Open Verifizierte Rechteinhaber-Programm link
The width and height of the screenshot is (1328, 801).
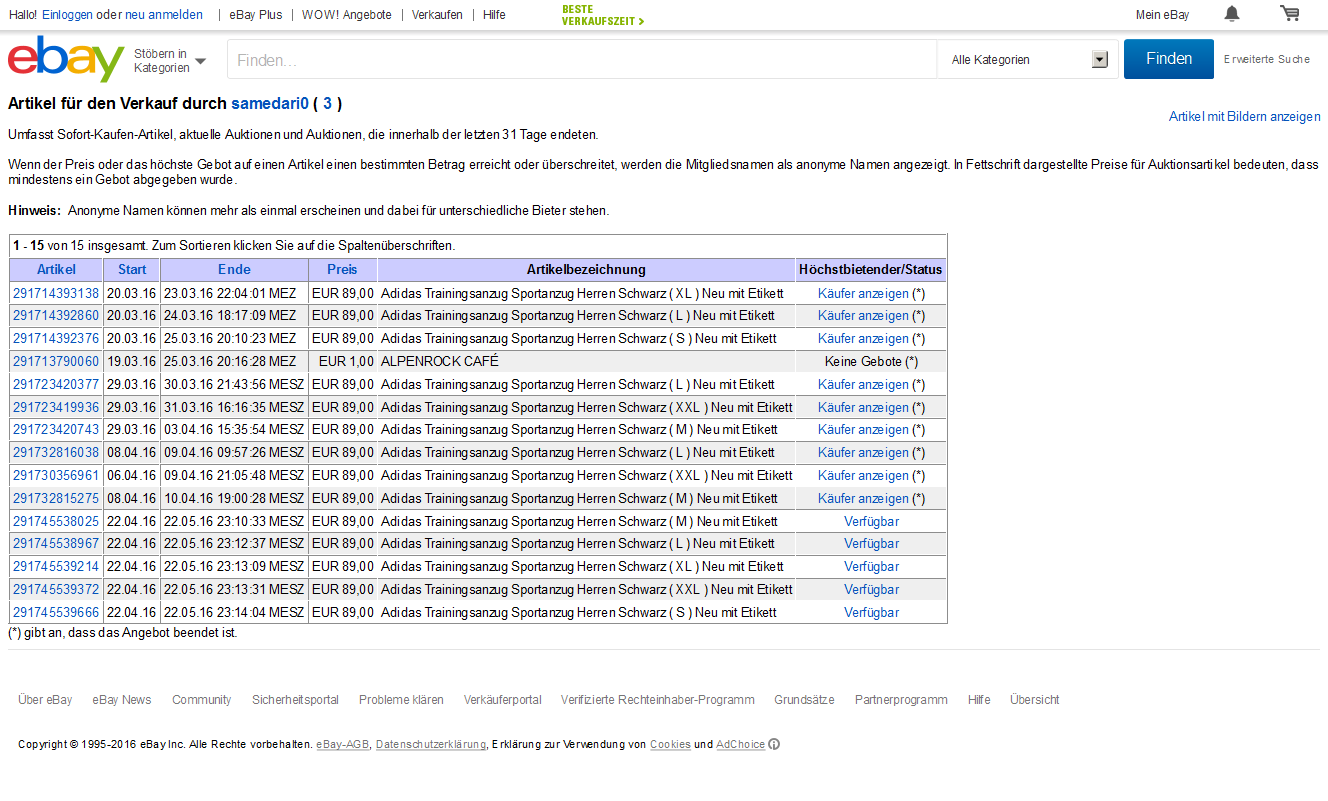click(657, 700)
